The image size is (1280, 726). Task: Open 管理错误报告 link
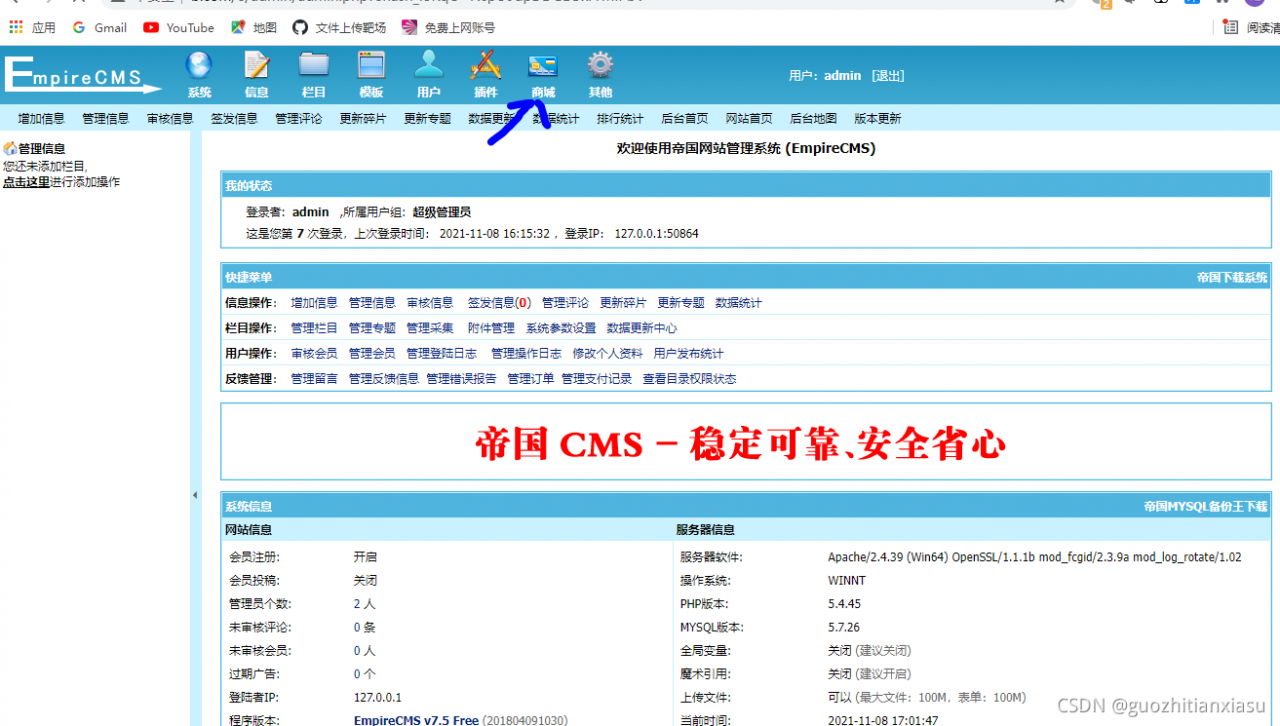pos(461,378)
